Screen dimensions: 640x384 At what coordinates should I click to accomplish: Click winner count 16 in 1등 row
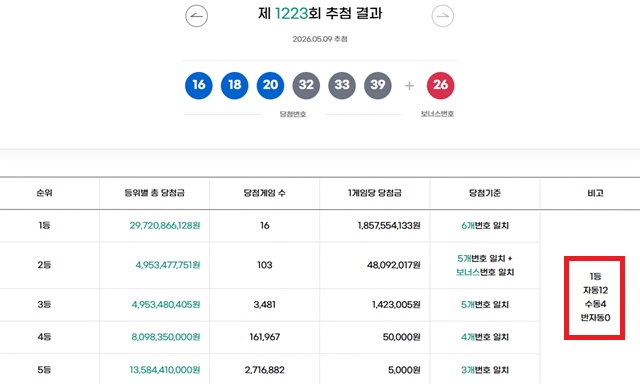coord(264,225)
